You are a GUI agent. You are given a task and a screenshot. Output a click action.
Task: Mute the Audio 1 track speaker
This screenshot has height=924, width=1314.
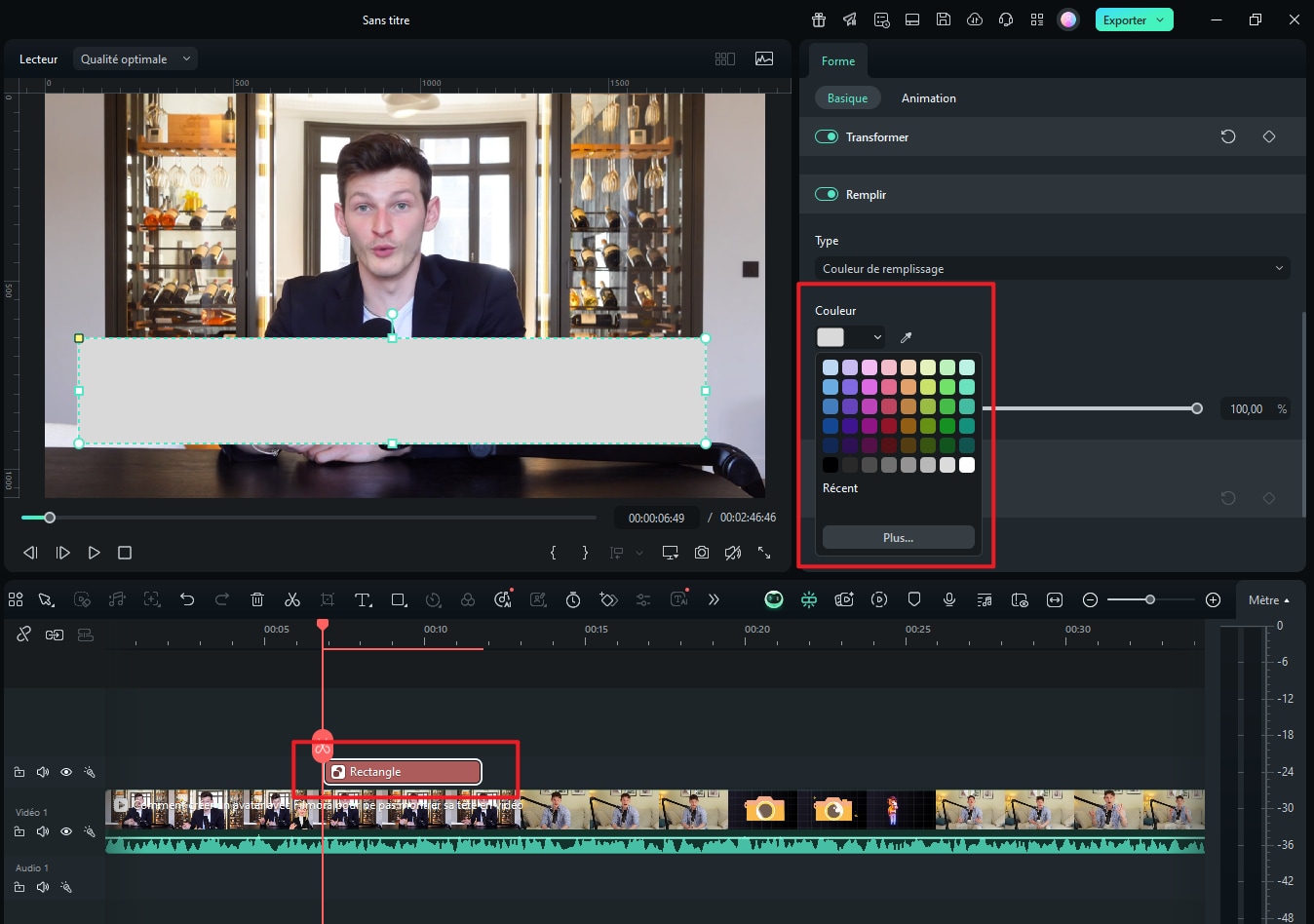(x=43, y=887)
